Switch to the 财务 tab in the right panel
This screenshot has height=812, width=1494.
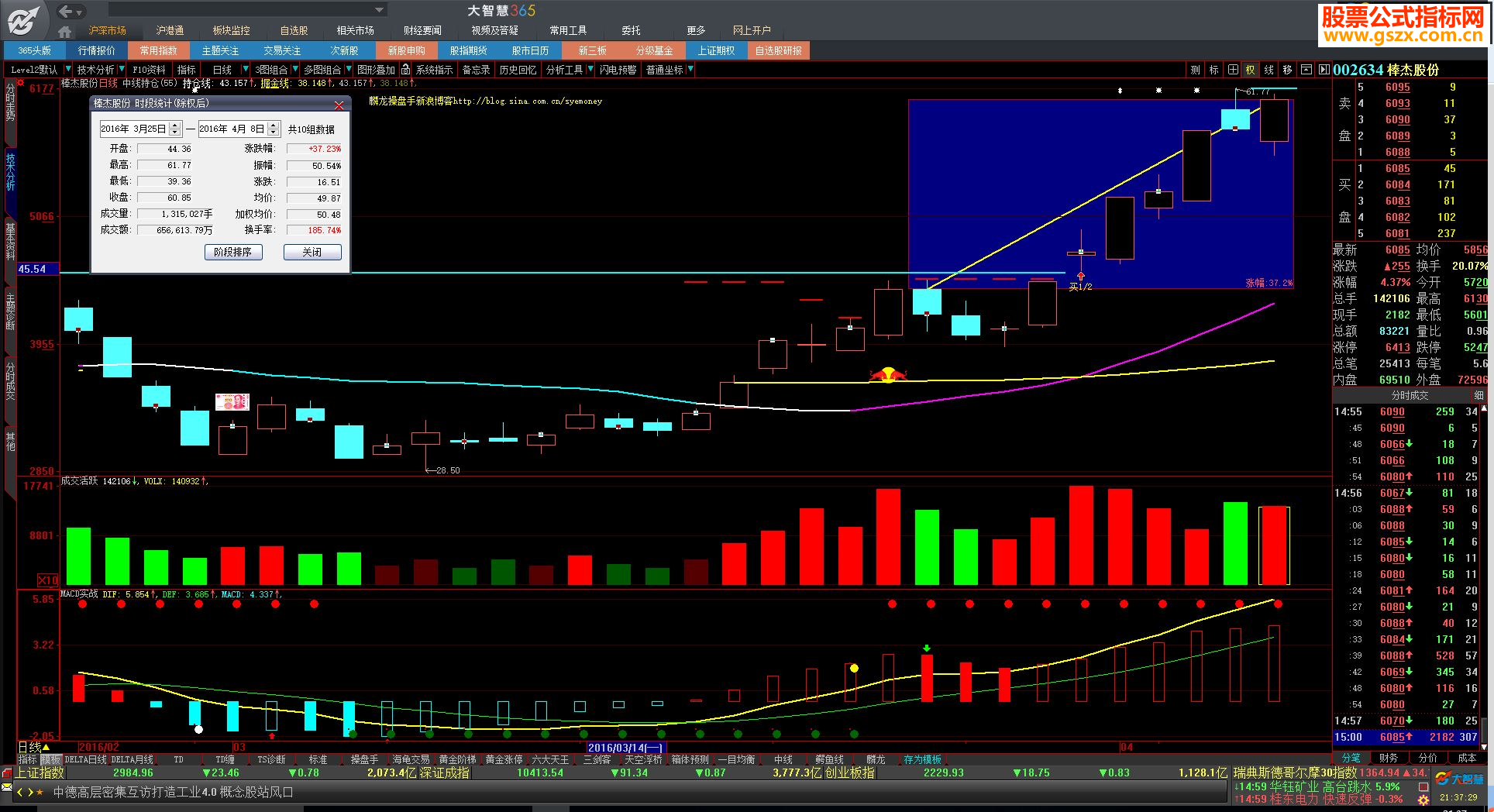[x=1389, y=758]
